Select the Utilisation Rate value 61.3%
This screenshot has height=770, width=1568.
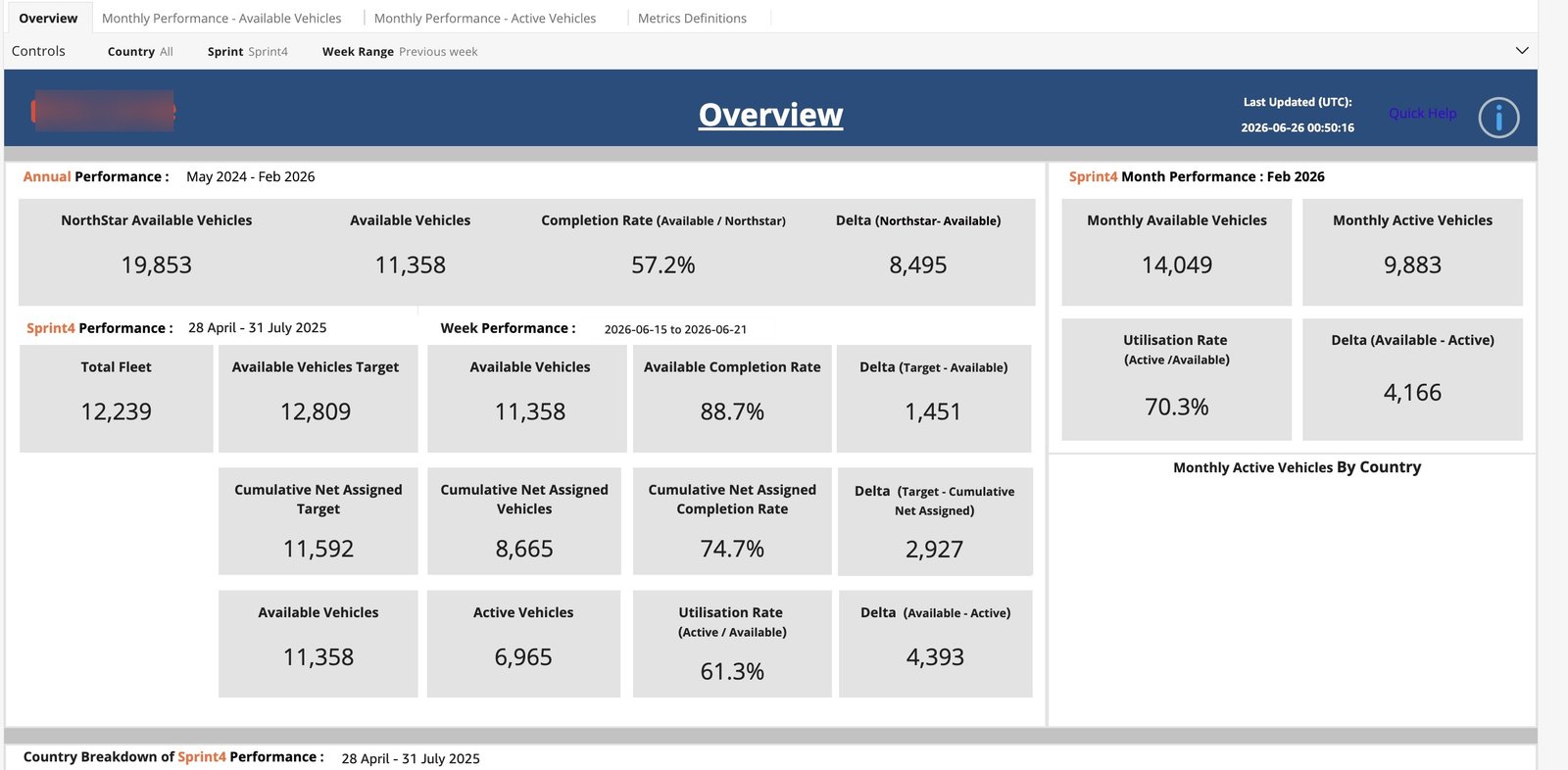tap(732, 671)
